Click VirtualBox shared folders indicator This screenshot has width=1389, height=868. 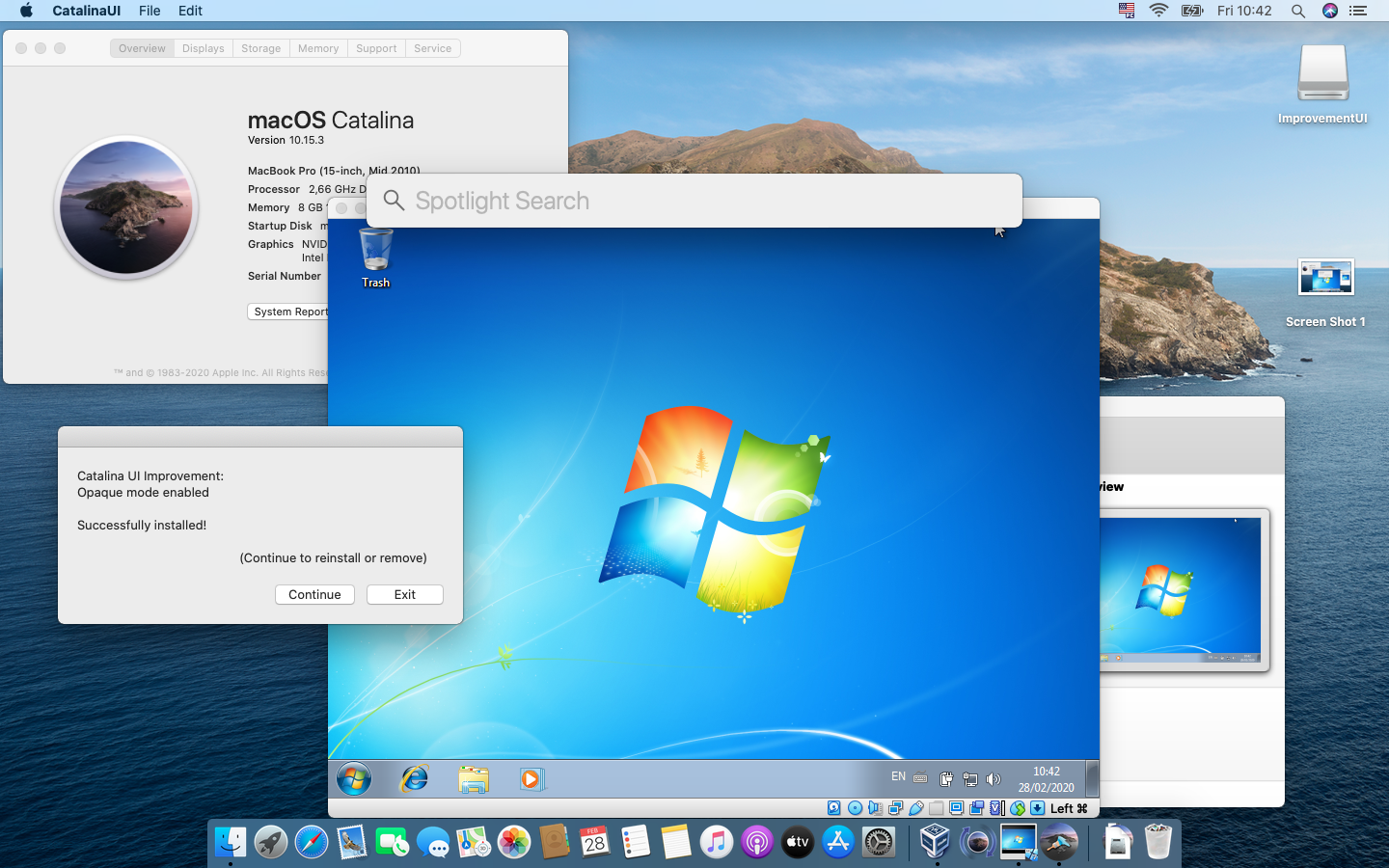(x=936, y=808)
